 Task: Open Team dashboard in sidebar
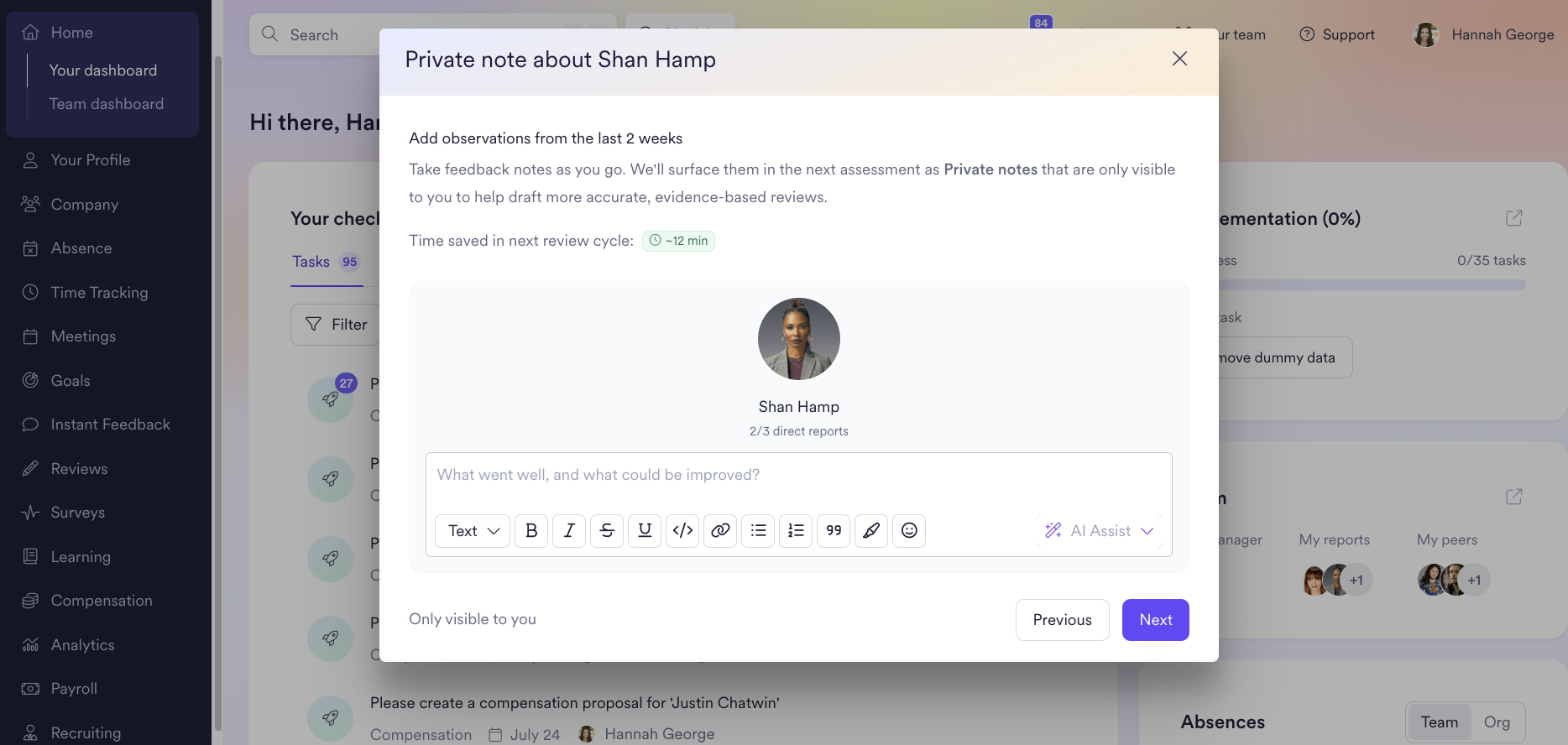click(x=107, y=104)
